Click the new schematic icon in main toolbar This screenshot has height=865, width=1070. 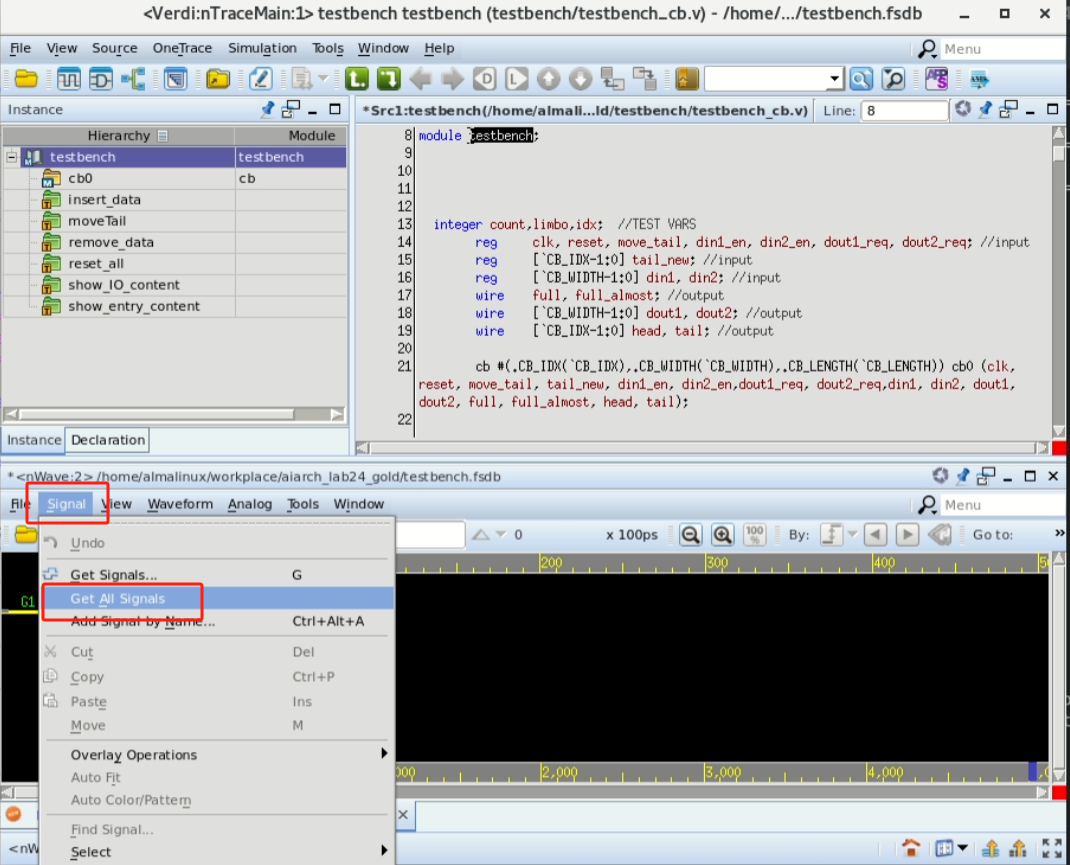pyautogui.click(x=101, y=79)
